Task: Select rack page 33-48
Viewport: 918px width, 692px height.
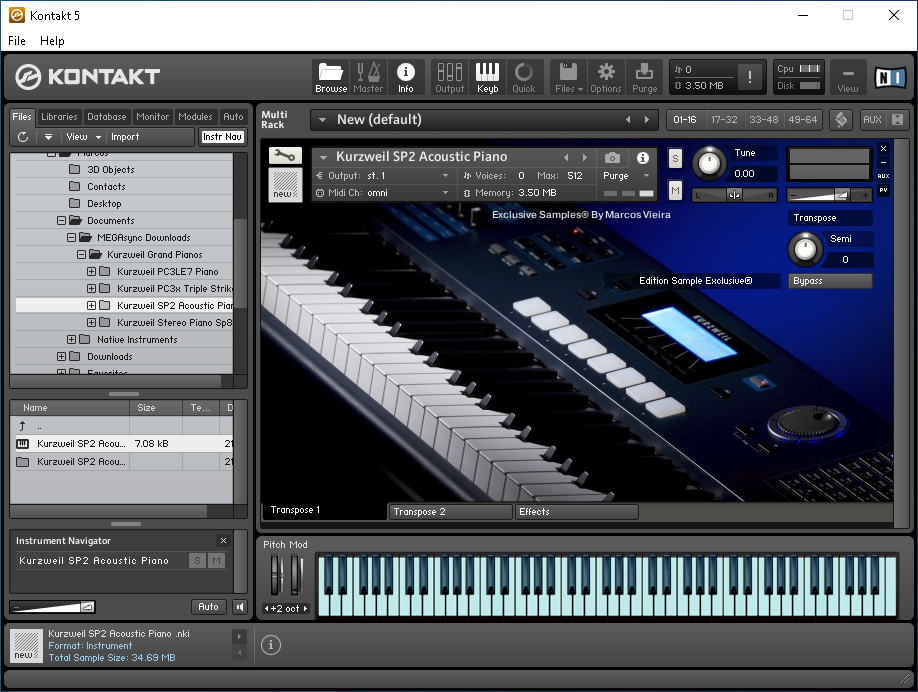Action: 763,119
